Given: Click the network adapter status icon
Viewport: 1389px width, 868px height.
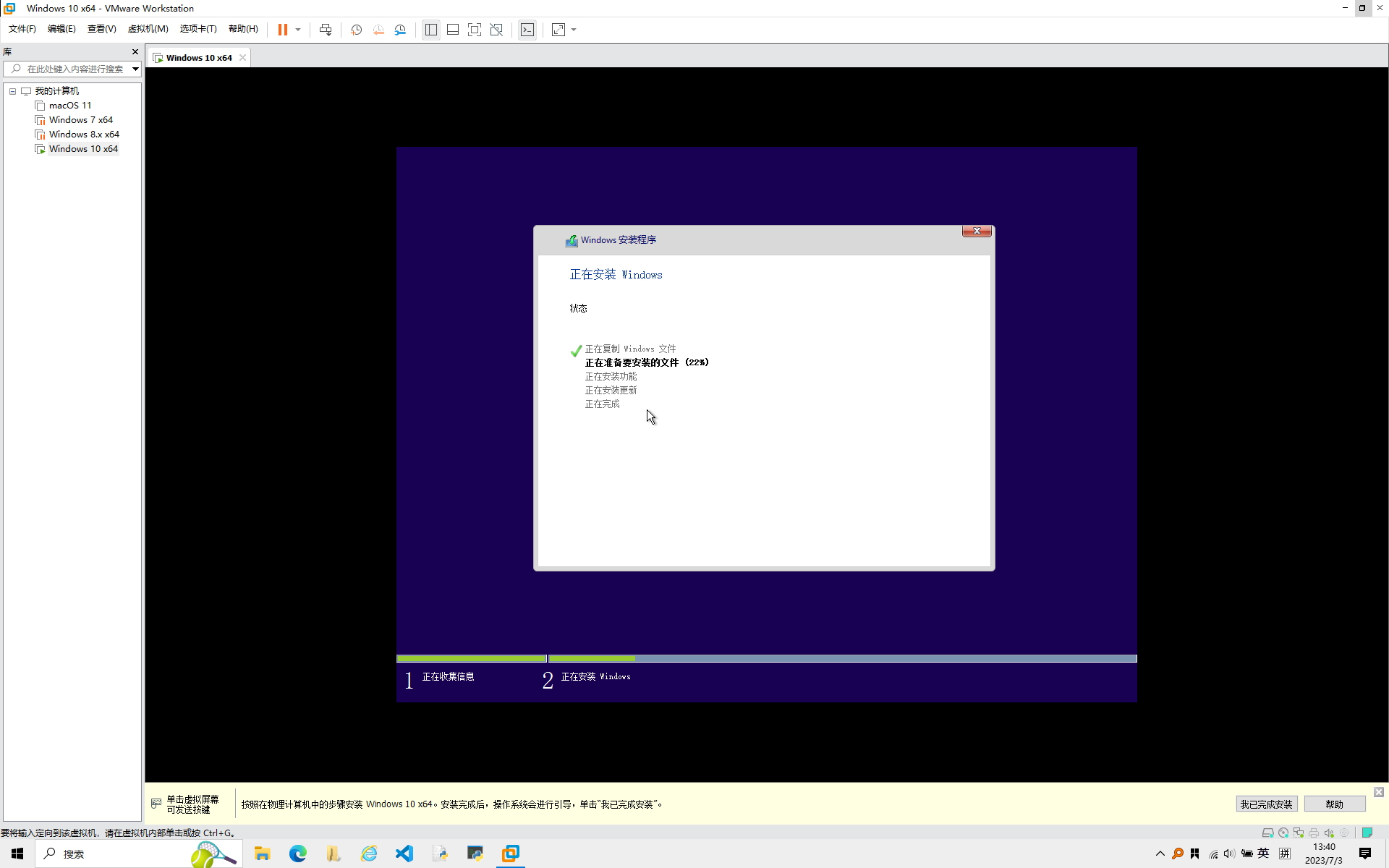Looking at the screenshot, I should [x=1299, y=833].
